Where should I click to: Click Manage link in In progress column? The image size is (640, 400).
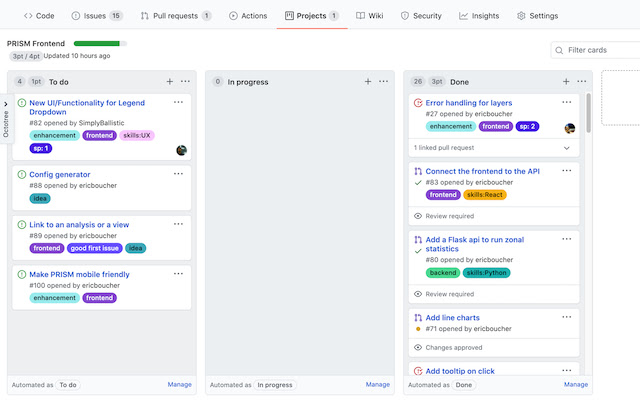378,384
